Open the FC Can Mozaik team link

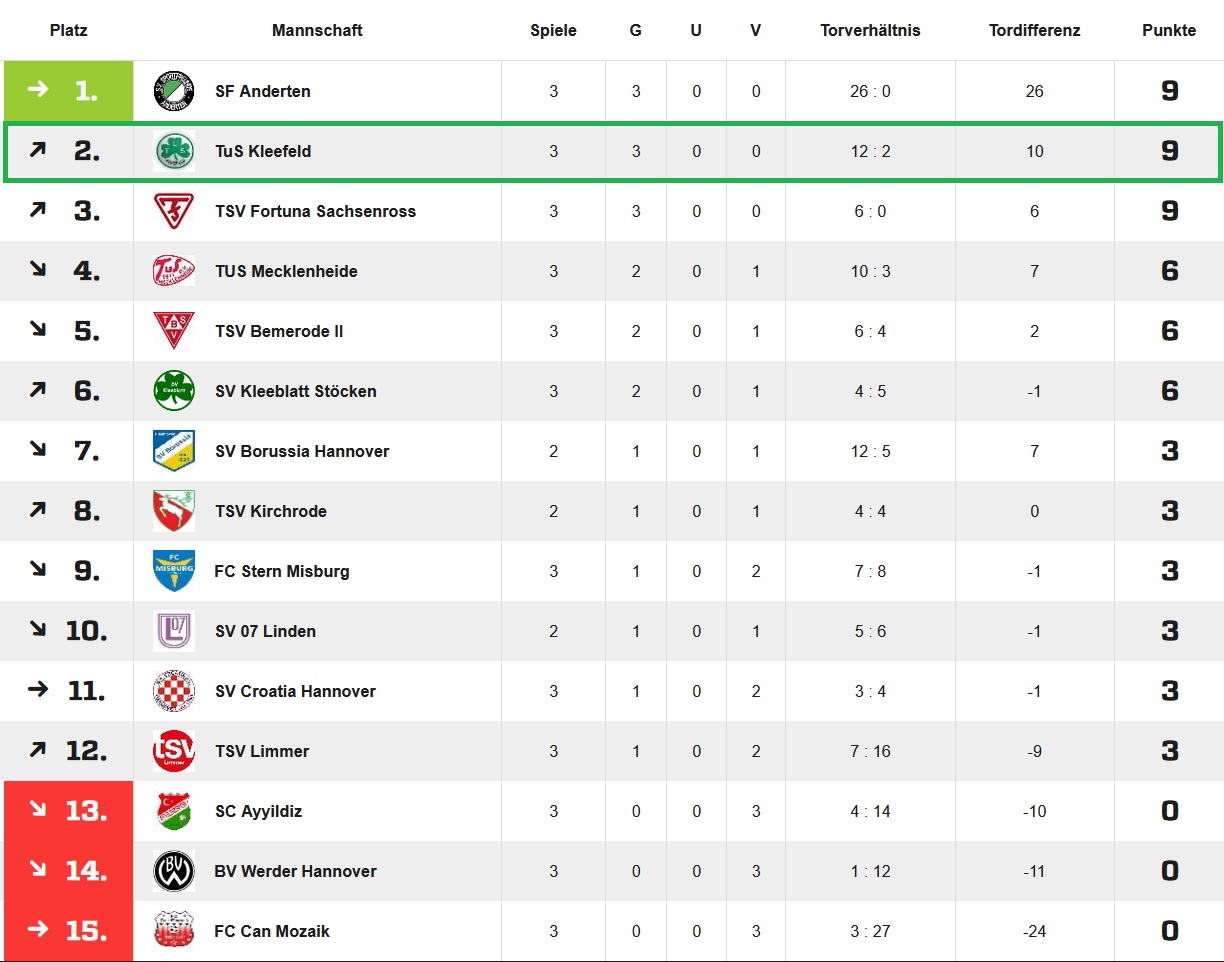[x=272, y=931]
